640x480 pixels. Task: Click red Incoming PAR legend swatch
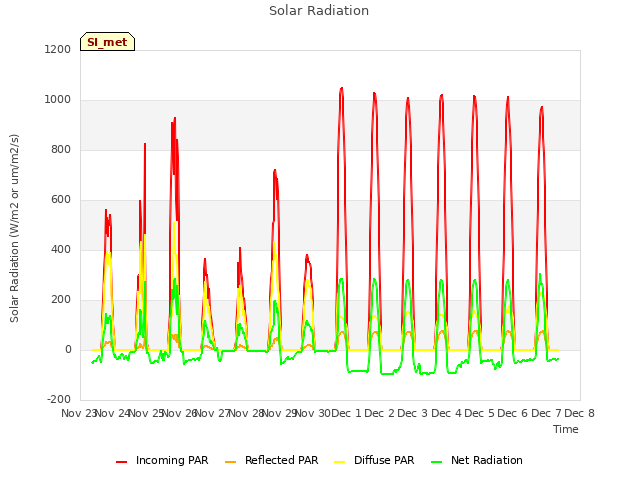click(122, 462)
